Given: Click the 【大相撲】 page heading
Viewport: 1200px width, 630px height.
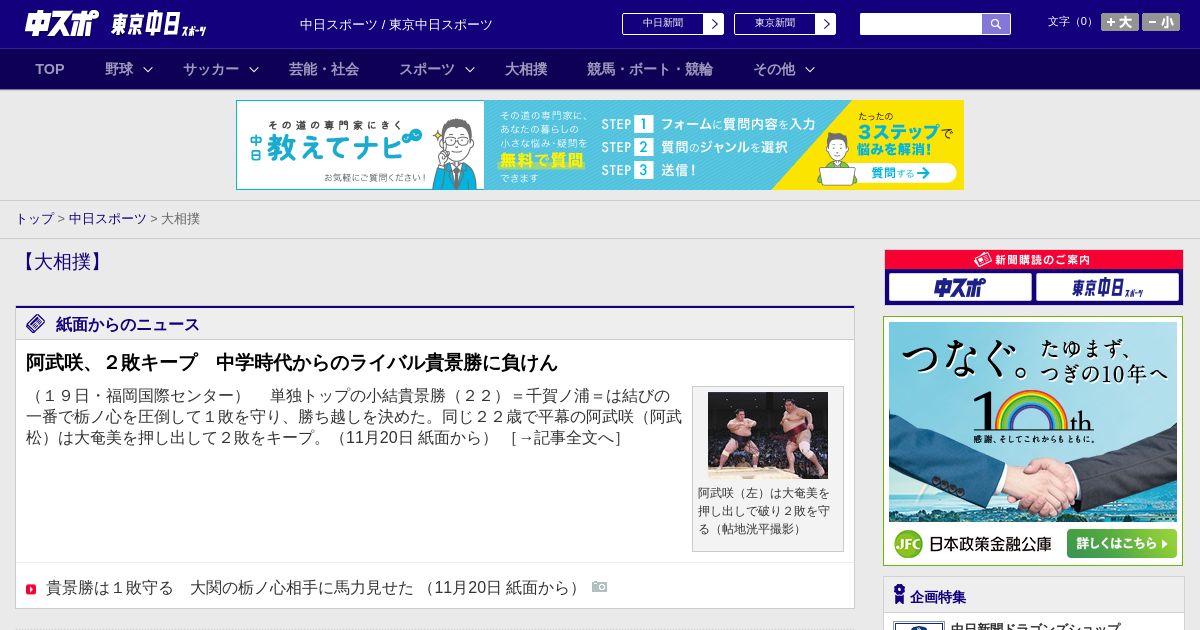Looking at the screenshot, I should coord(63,262).
